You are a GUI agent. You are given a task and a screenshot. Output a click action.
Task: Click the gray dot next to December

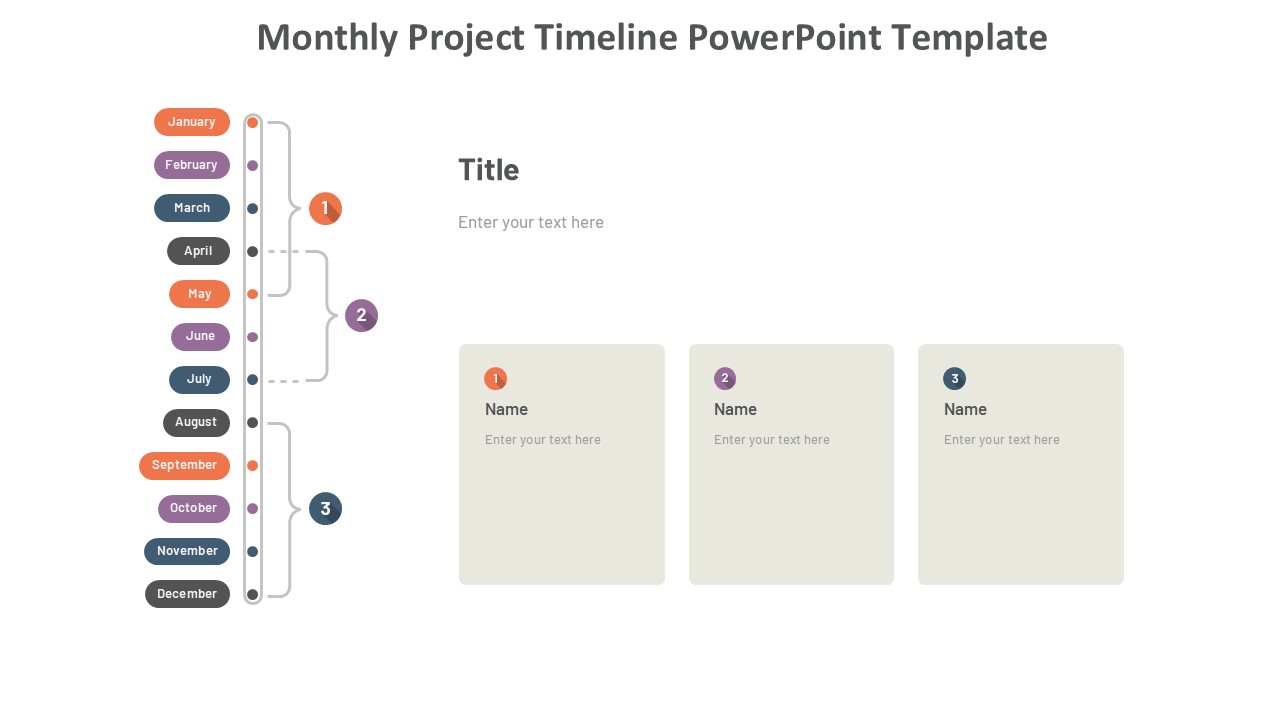[253, 595]
